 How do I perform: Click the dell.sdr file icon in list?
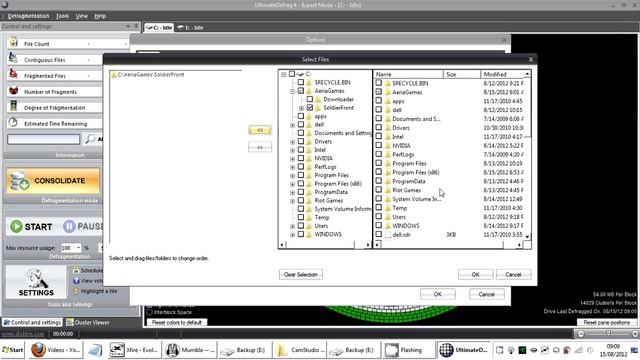pos(388,235)
